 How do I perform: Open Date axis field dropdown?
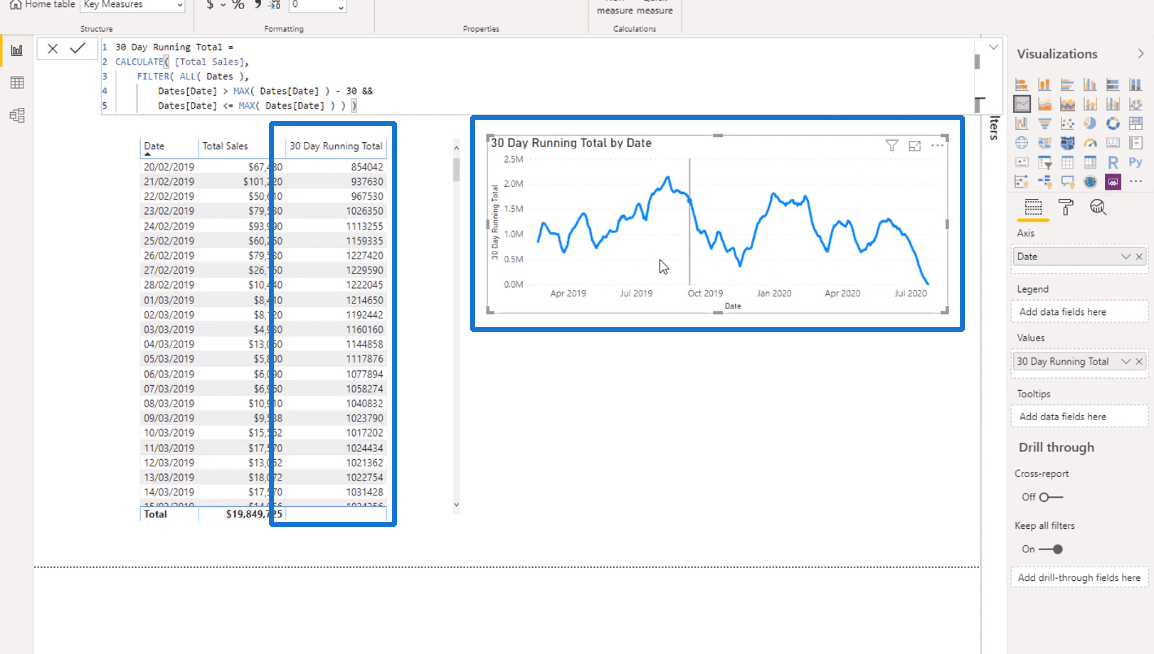(1125, 257)
